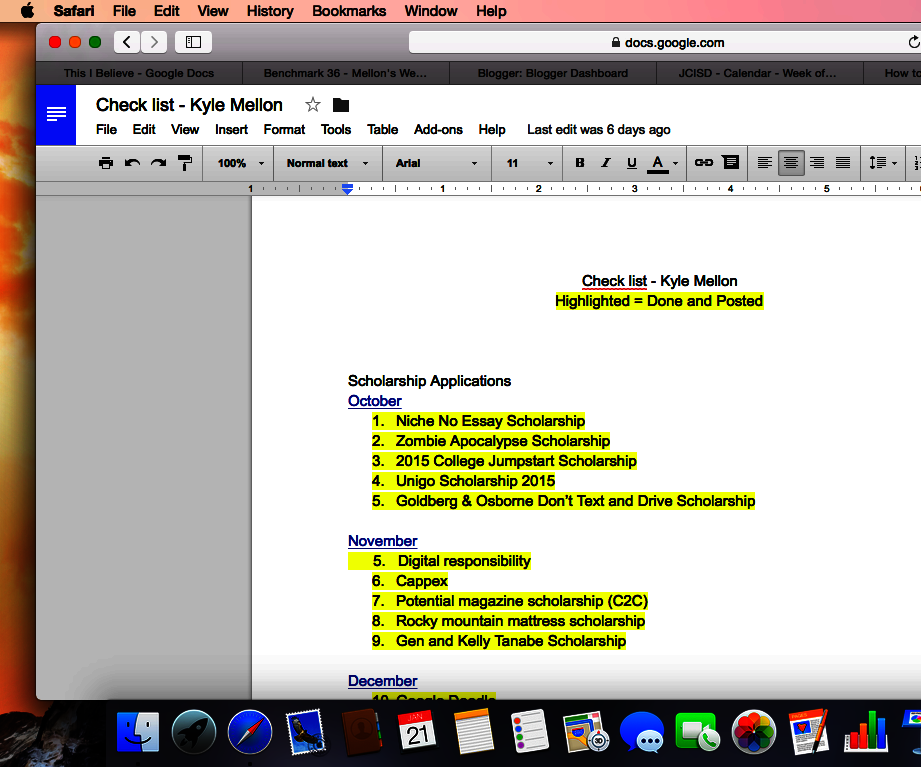Toggle the Safari sidebar button

193,42
